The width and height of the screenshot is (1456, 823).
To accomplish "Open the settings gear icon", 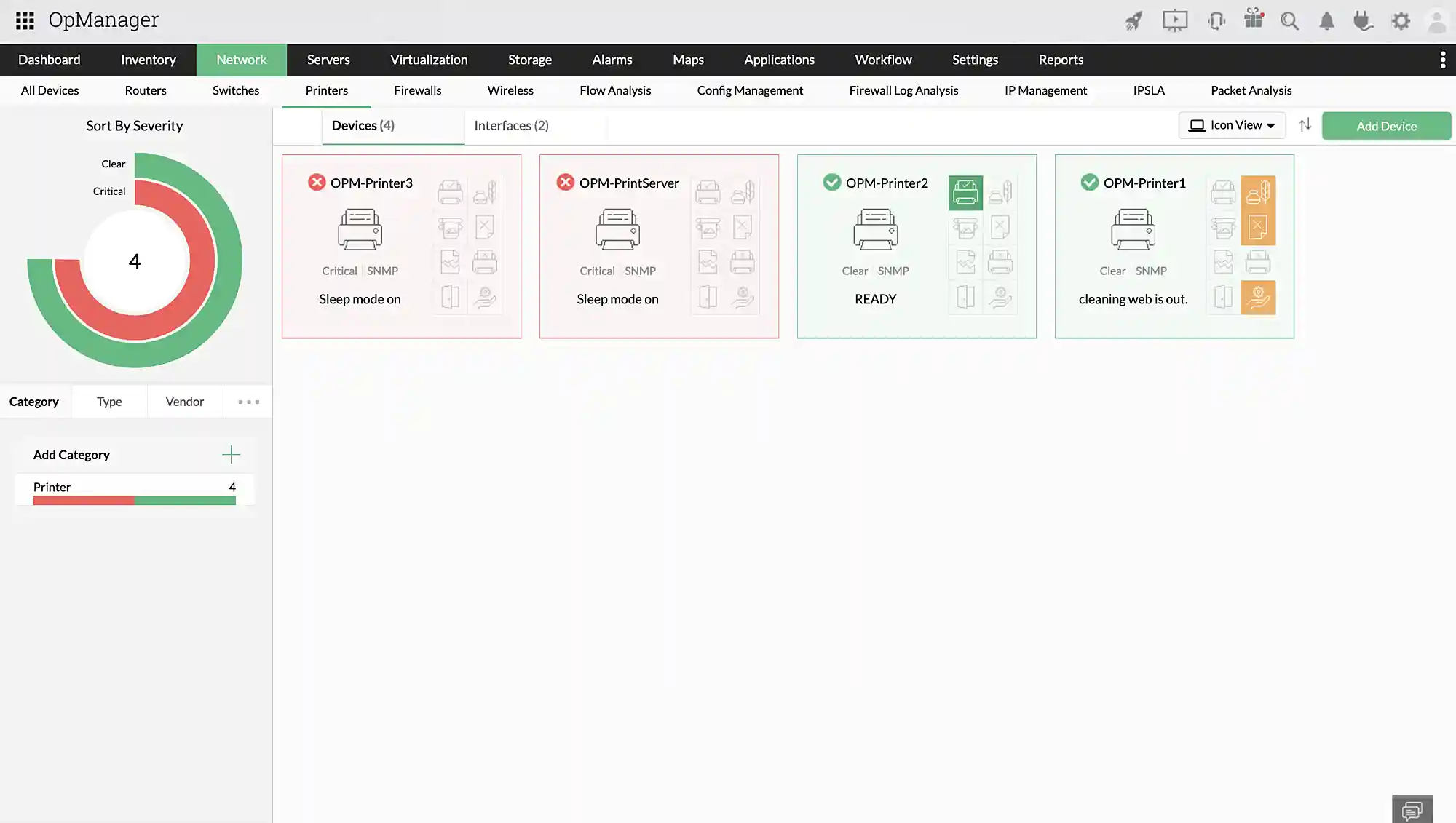I will tap(1401, 21).
